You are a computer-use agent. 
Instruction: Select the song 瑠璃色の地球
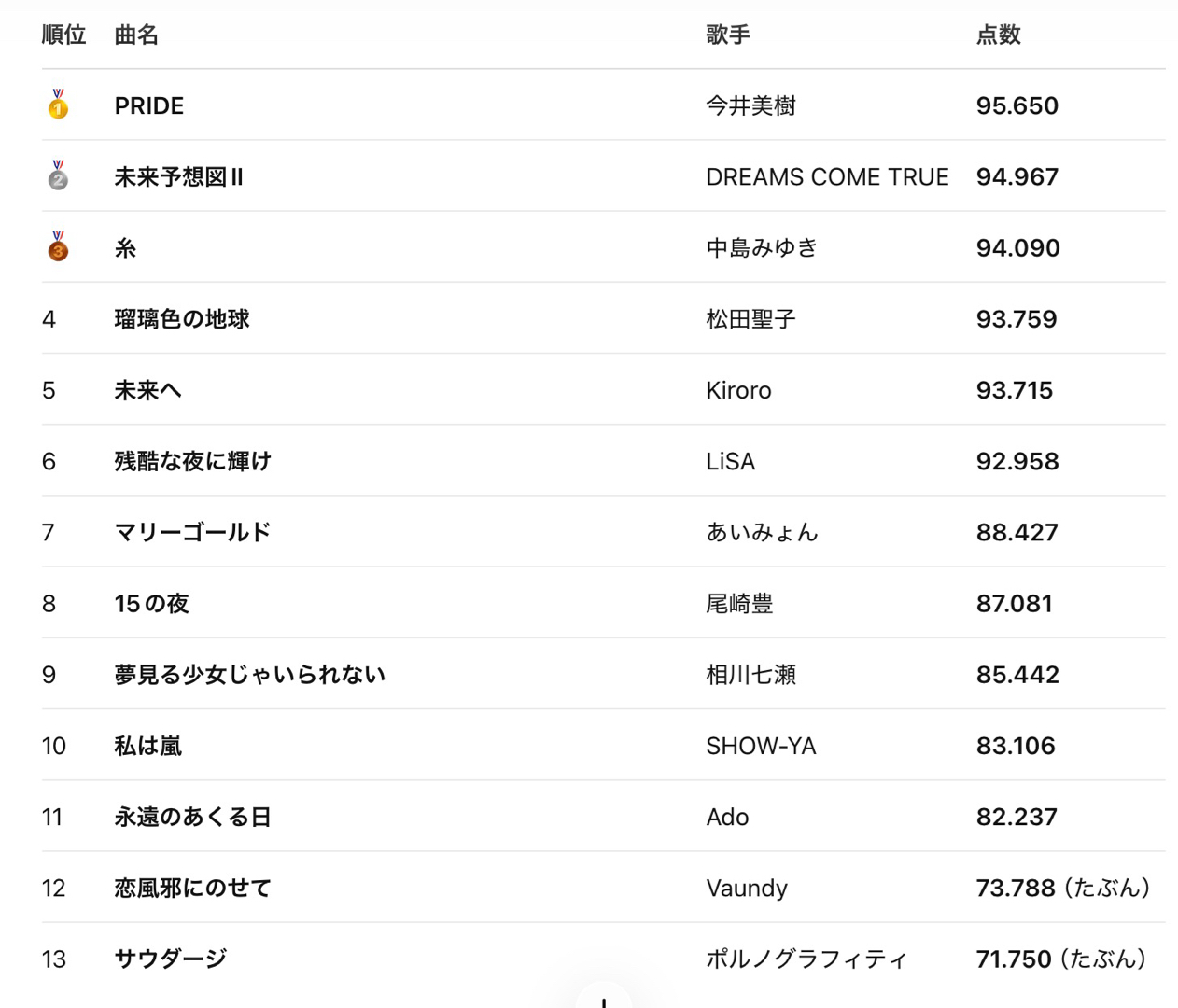pyautogui.click(x=182, y=319)
